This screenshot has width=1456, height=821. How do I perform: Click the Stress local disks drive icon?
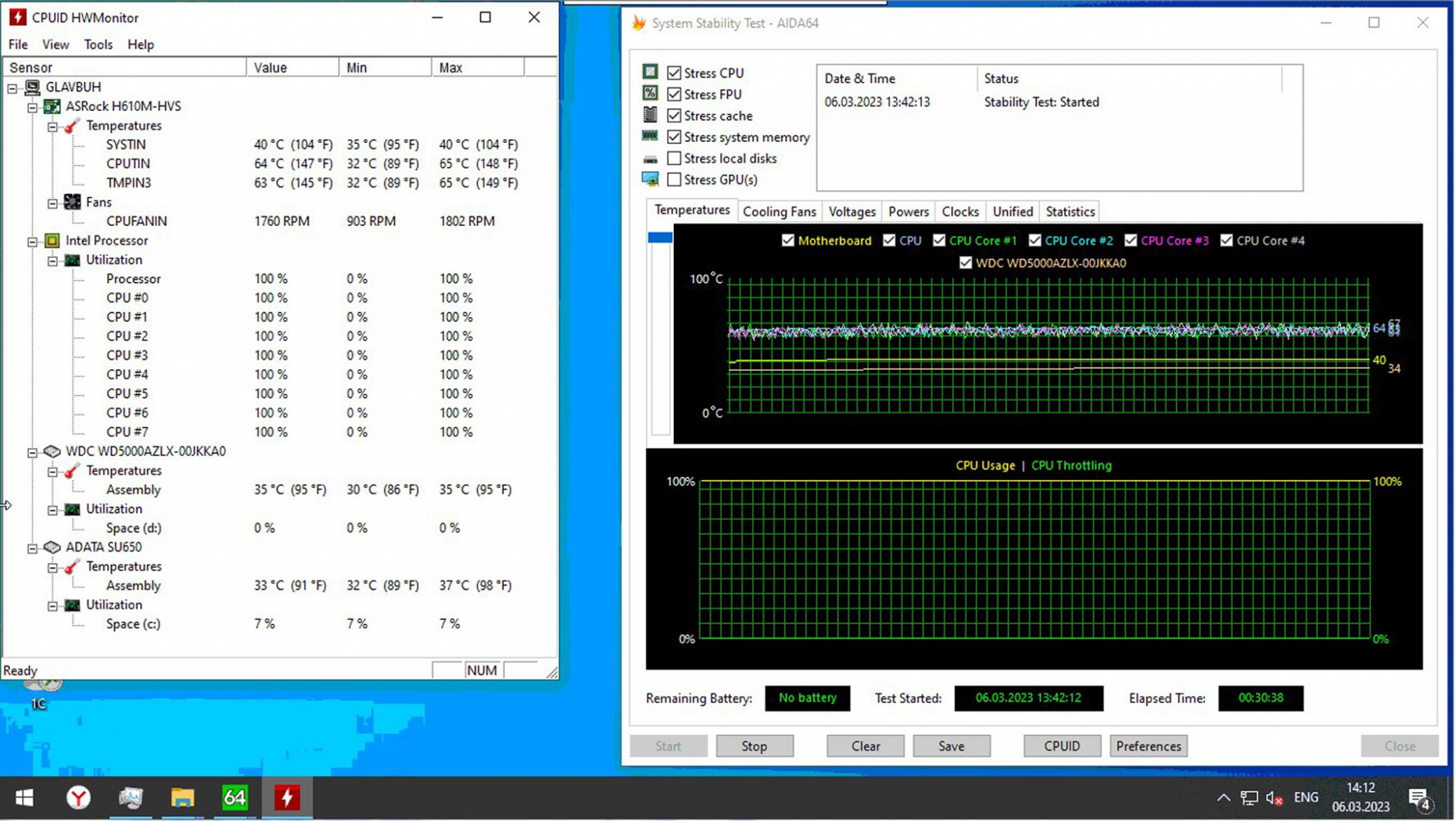click(650, 159)
